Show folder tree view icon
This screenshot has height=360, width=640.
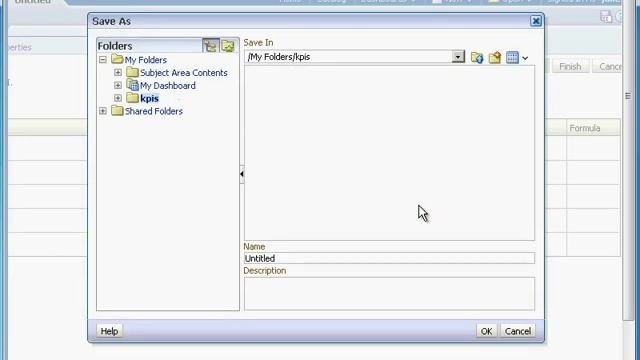point(211,46)
